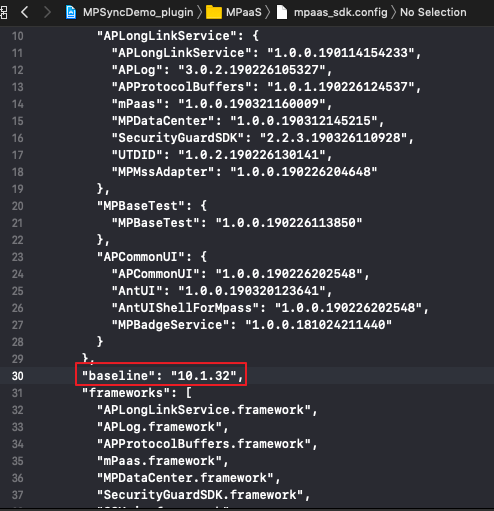Click line number 10 in the gutter
This screenshot has width=494, height=511.
coord(18,36)
